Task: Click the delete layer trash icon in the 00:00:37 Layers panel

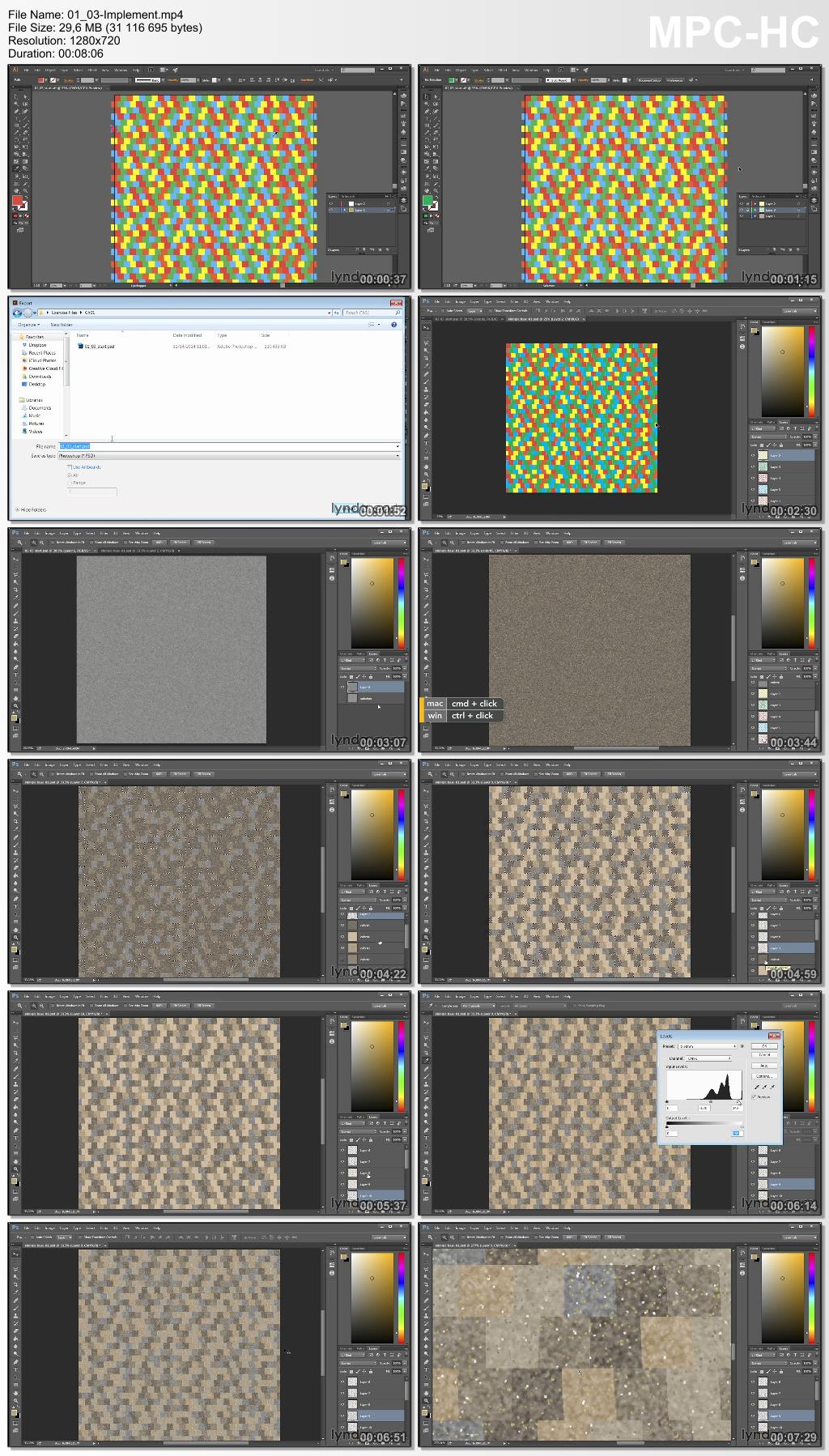Action: [x=387, y=249]
